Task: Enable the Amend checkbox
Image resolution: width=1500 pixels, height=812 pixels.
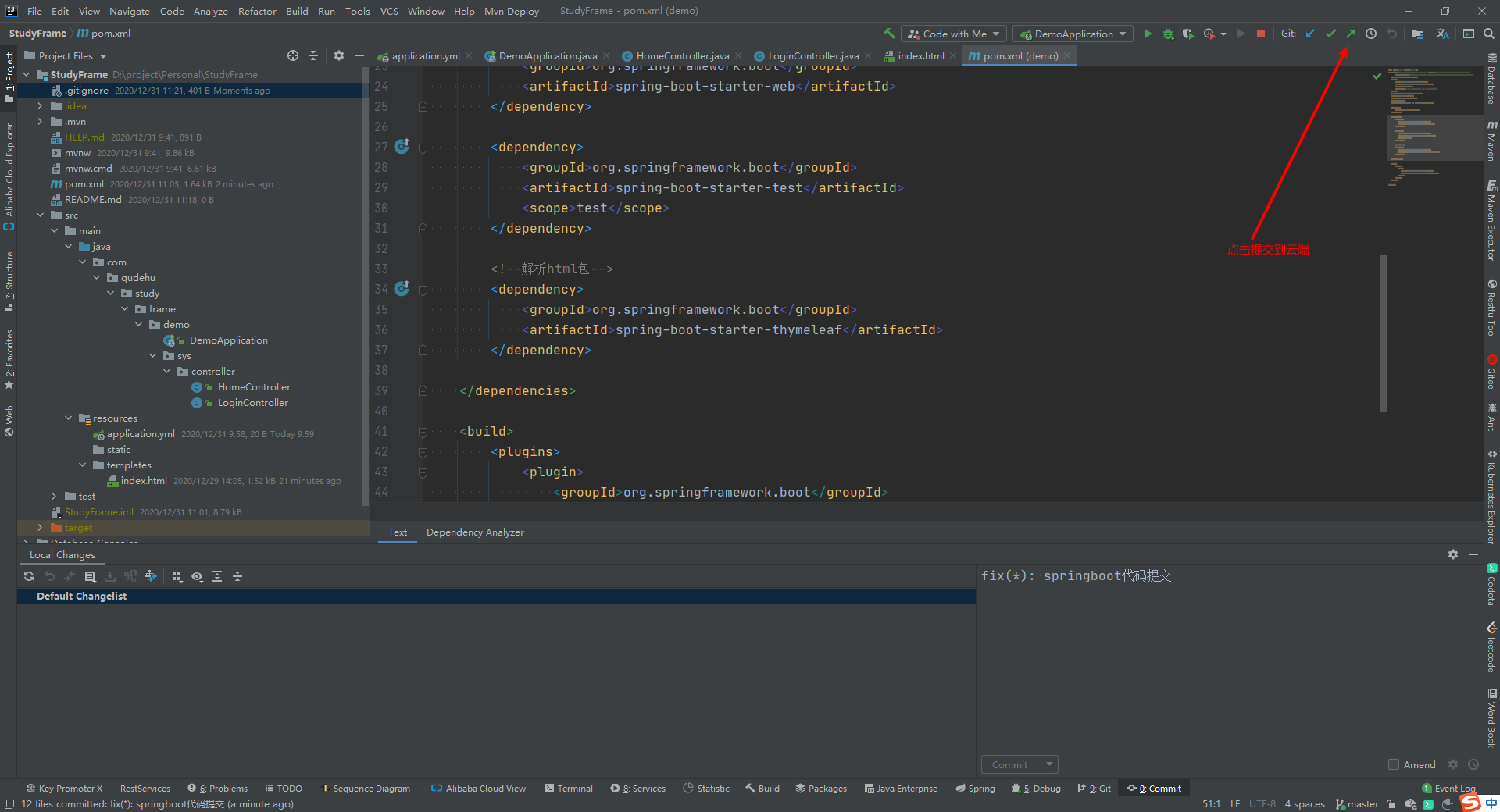Action: pyautogui.click(x=1393, y=764)
